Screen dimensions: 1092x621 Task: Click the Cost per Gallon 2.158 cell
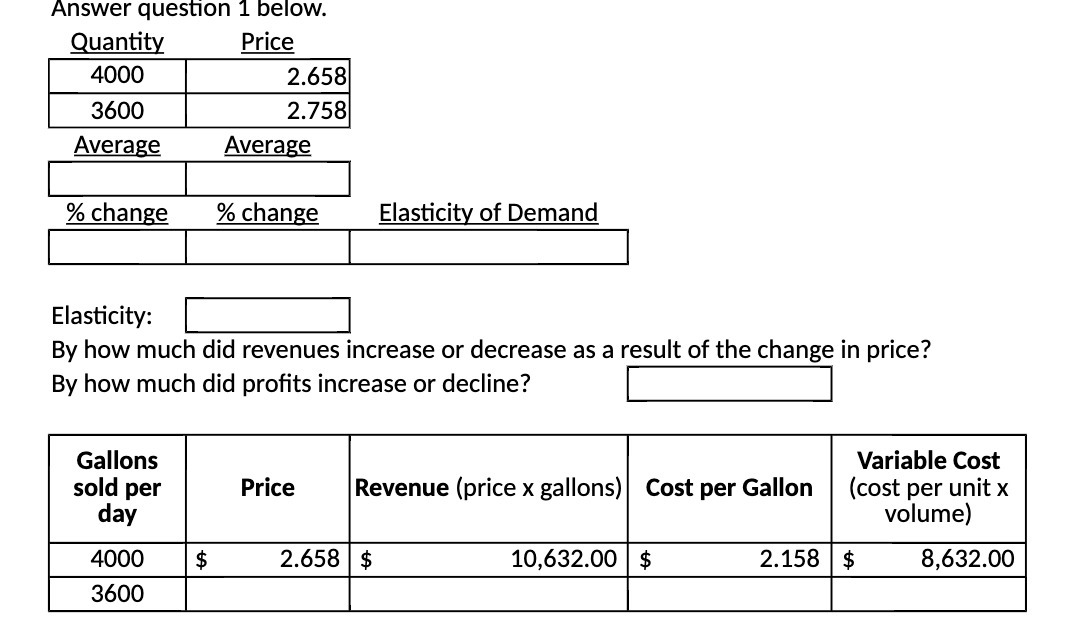coord(729,559)
